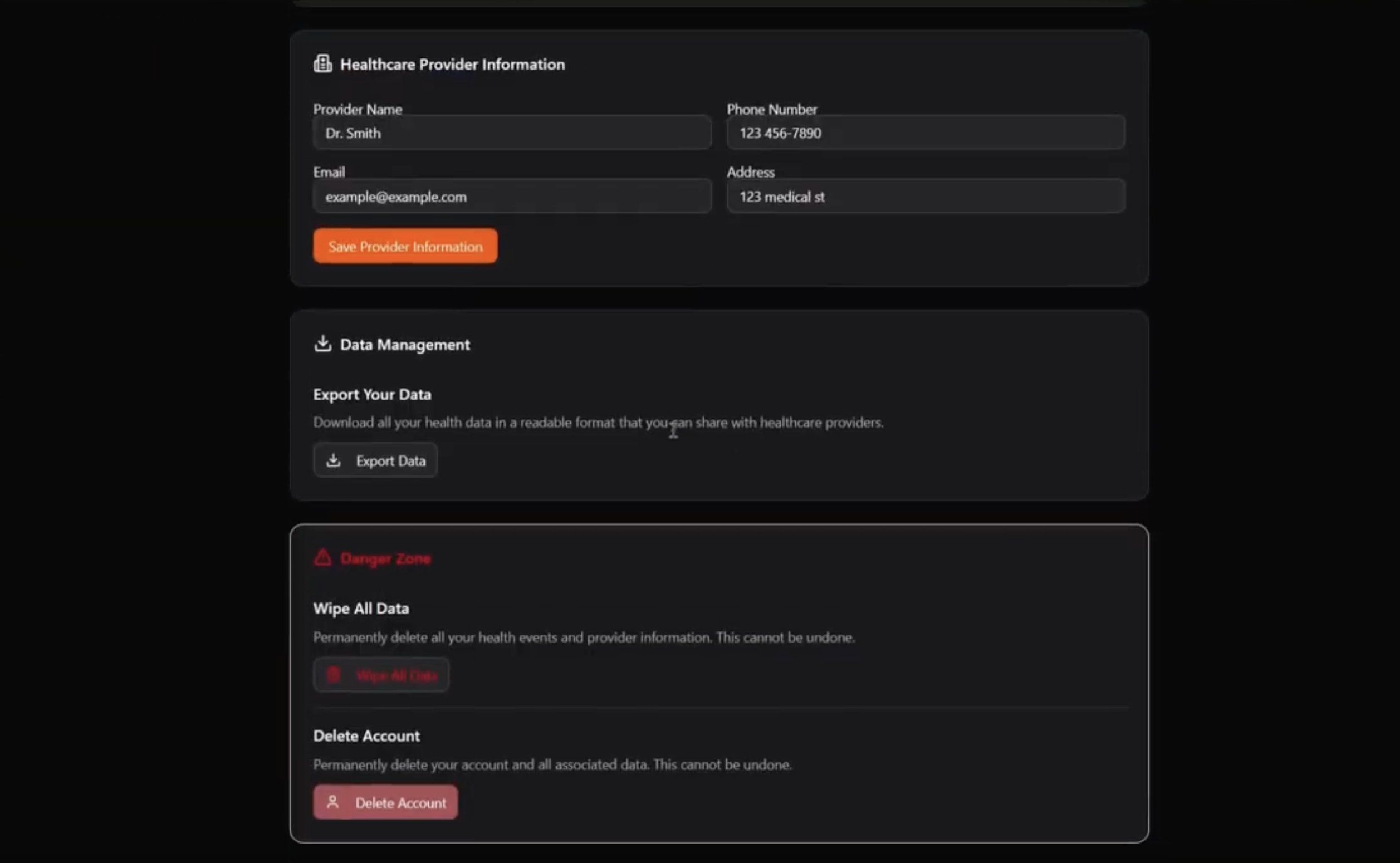Click into the Address input field
Viewport: 1400px width, 863px height.
click(925, 197)
